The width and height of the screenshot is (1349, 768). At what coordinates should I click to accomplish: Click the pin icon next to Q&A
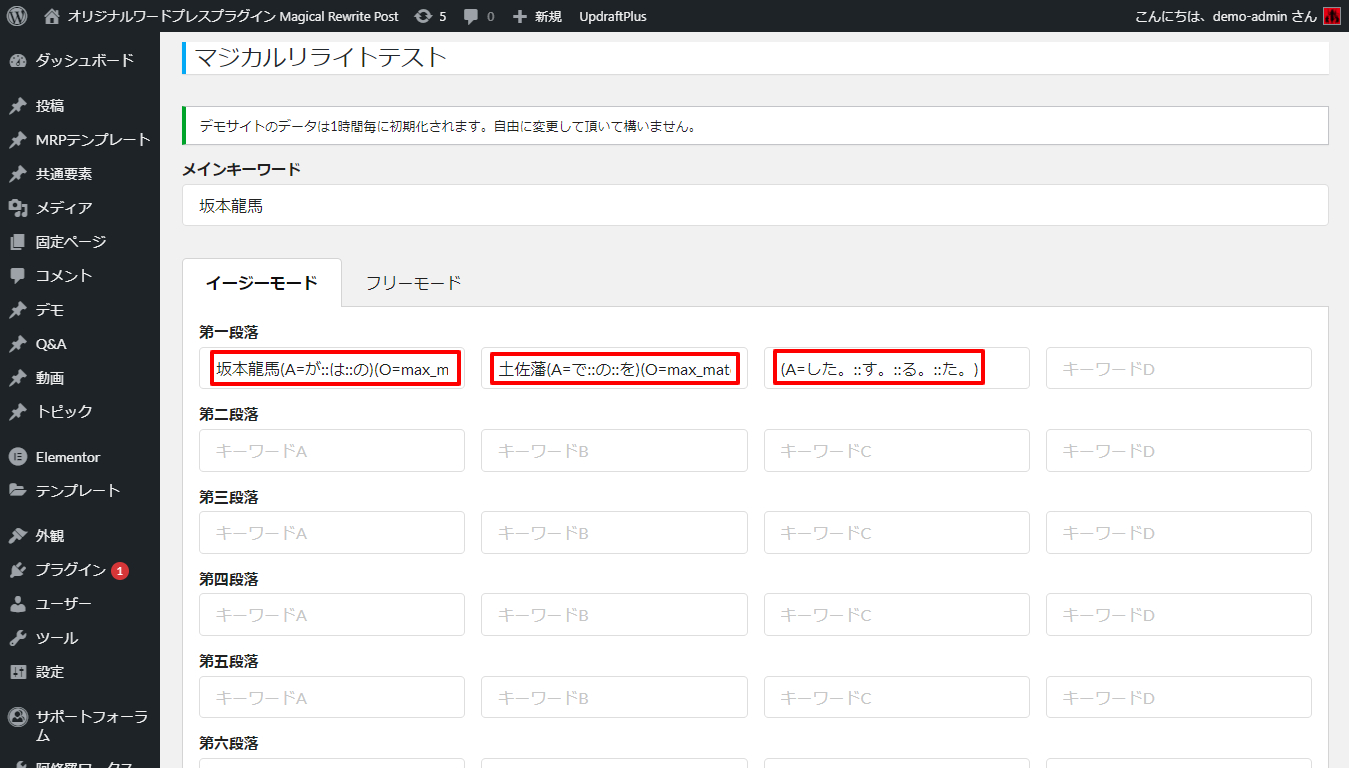17,344
